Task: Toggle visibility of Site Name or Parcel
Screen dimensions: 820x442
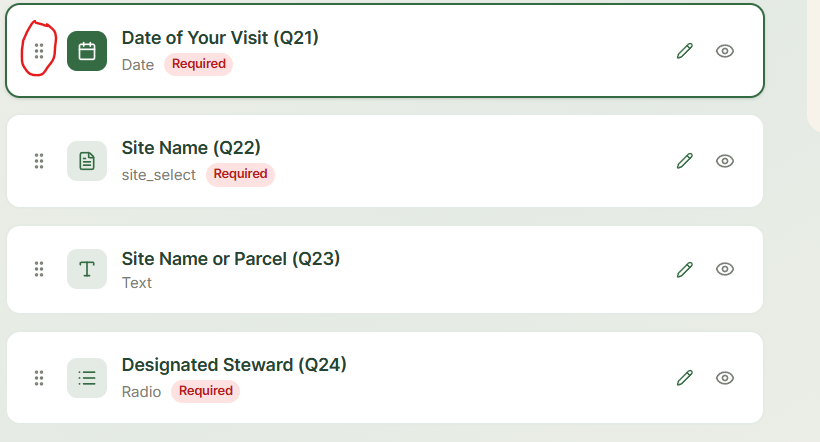Action: pyautogui.click(x=726, y=269)
